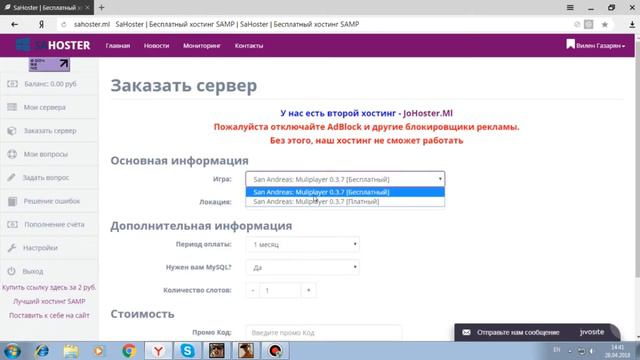The width and height of the screenshot is (640, 360).
Task: Open the 'Купить ссылку здесь за 2 руб.' link
Action: tap(49, 287)
